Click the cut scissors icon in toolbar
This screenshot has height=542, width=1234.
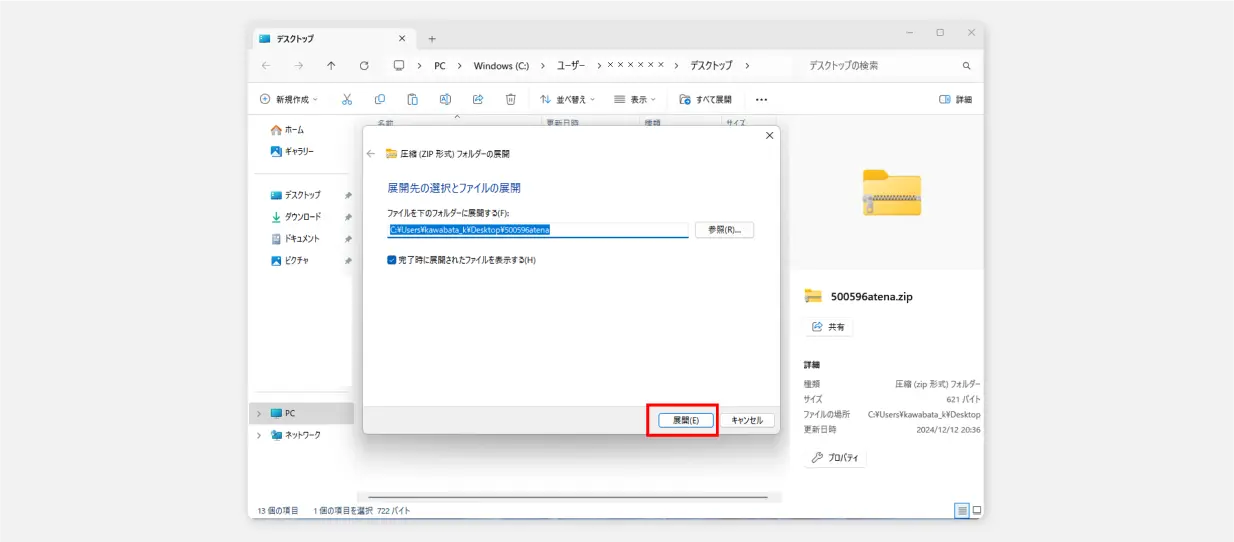347,99
